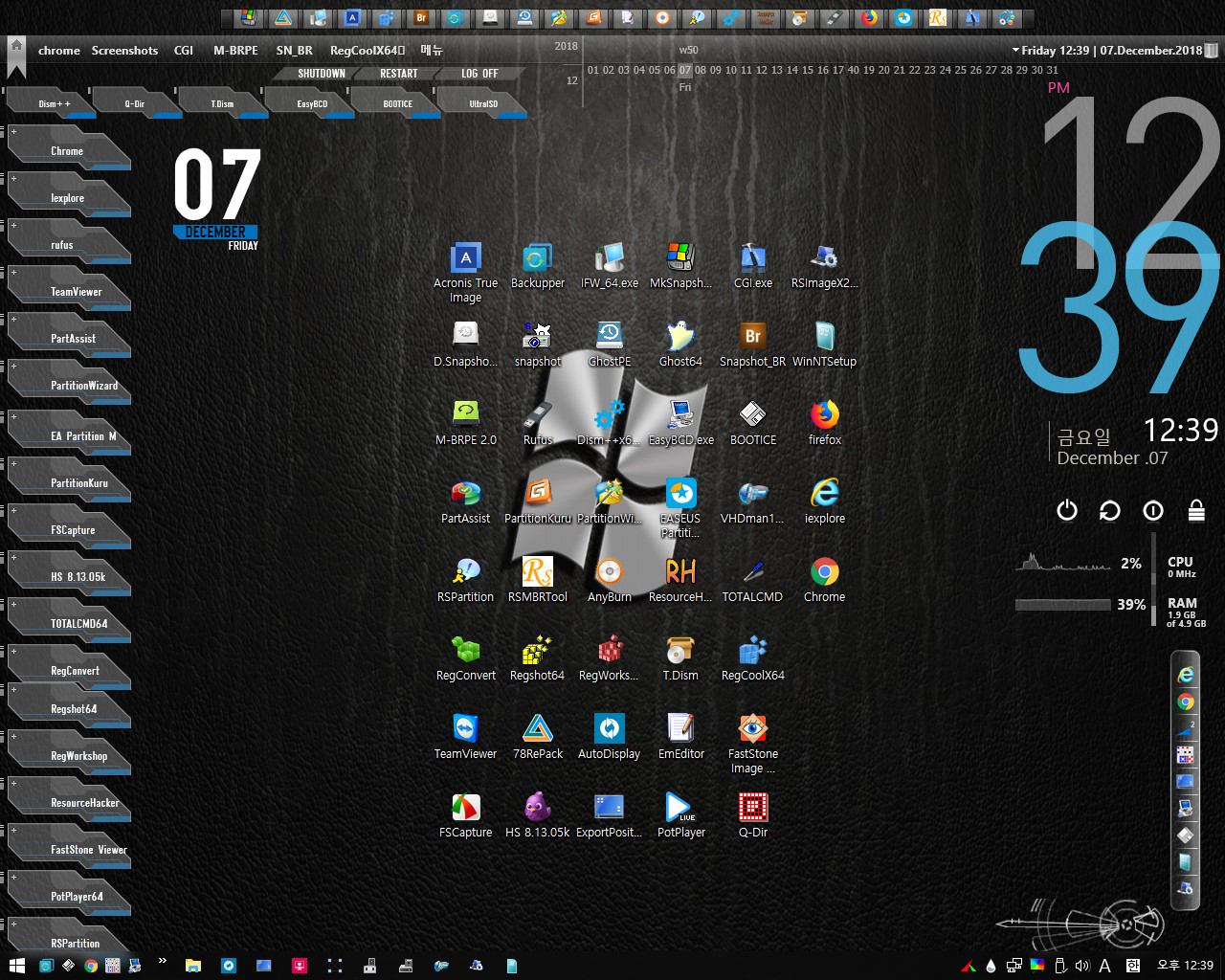This screenshot has width=1225, height=980.
Task: Launch PotPlayer desktop icon
Action: coord(680,815)
